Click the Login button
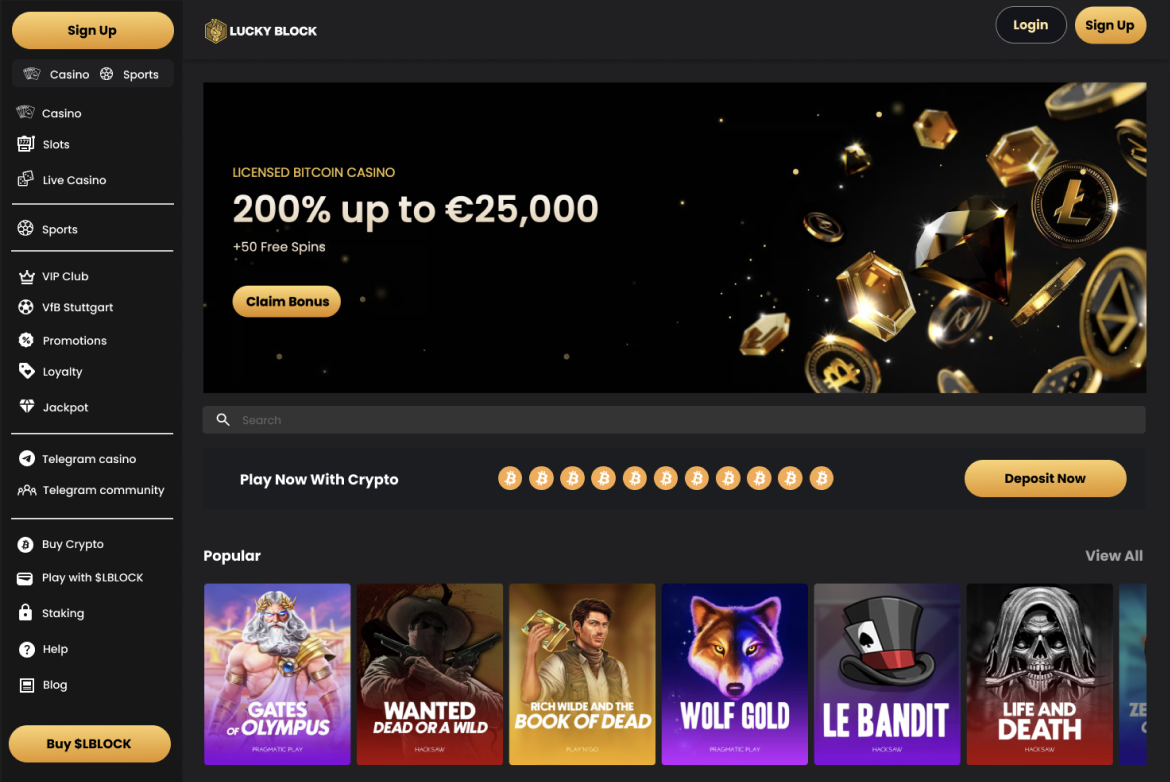1170x782 pixels. click(1030, 25)
